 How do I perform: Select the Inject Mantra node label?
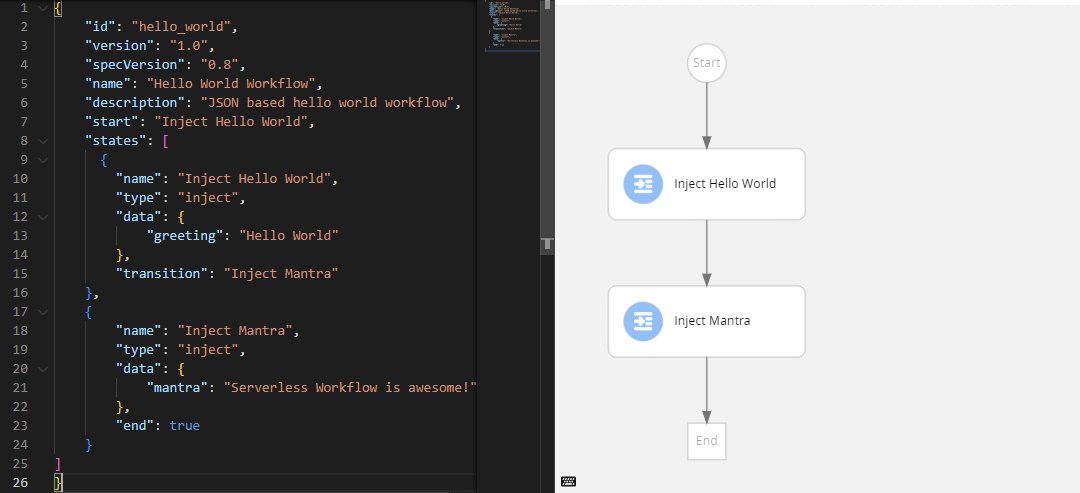point(712,321)
